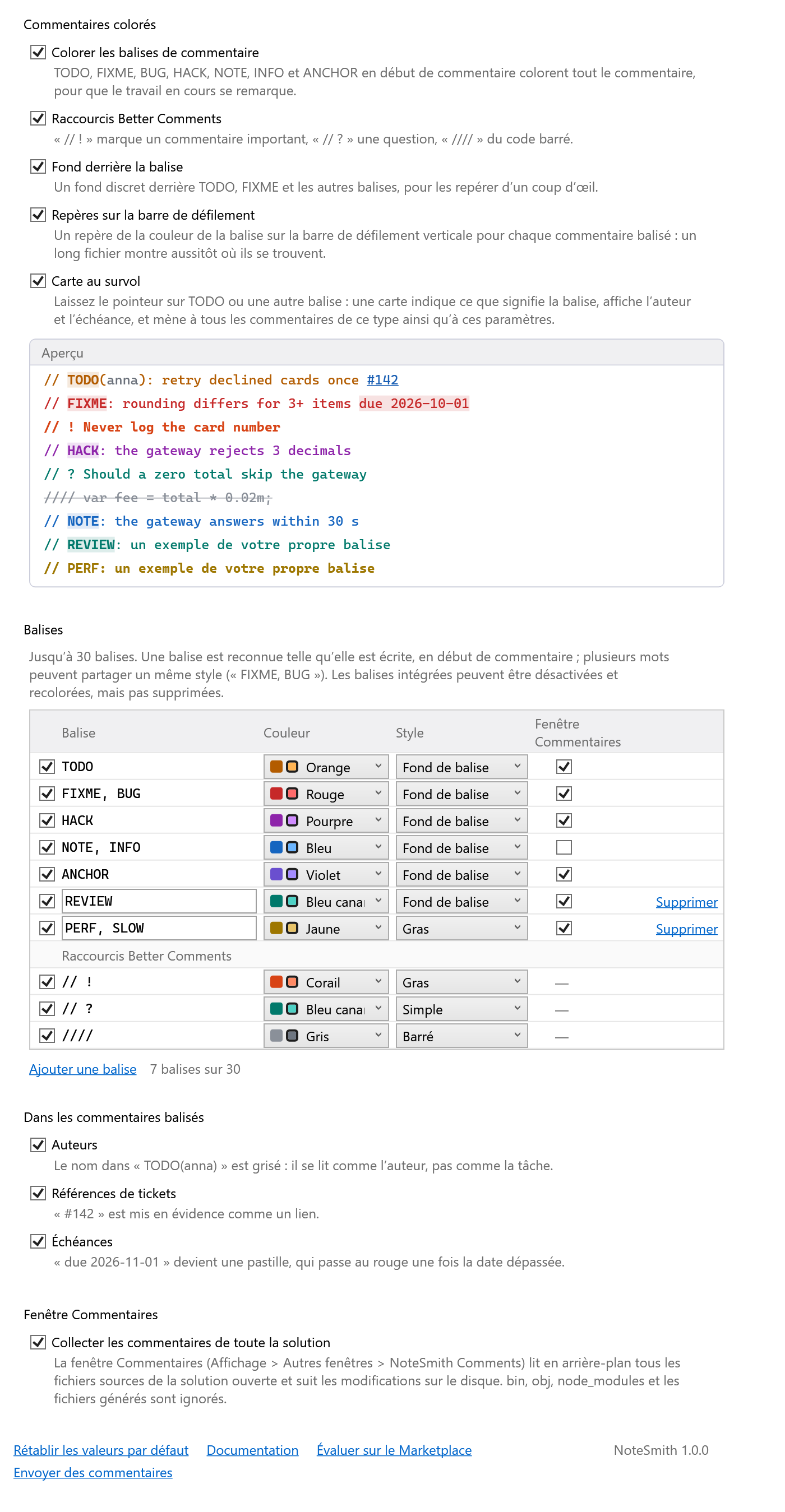
Task: Click Supprimer for the REVIEW tag
Action: coord(686,902)
